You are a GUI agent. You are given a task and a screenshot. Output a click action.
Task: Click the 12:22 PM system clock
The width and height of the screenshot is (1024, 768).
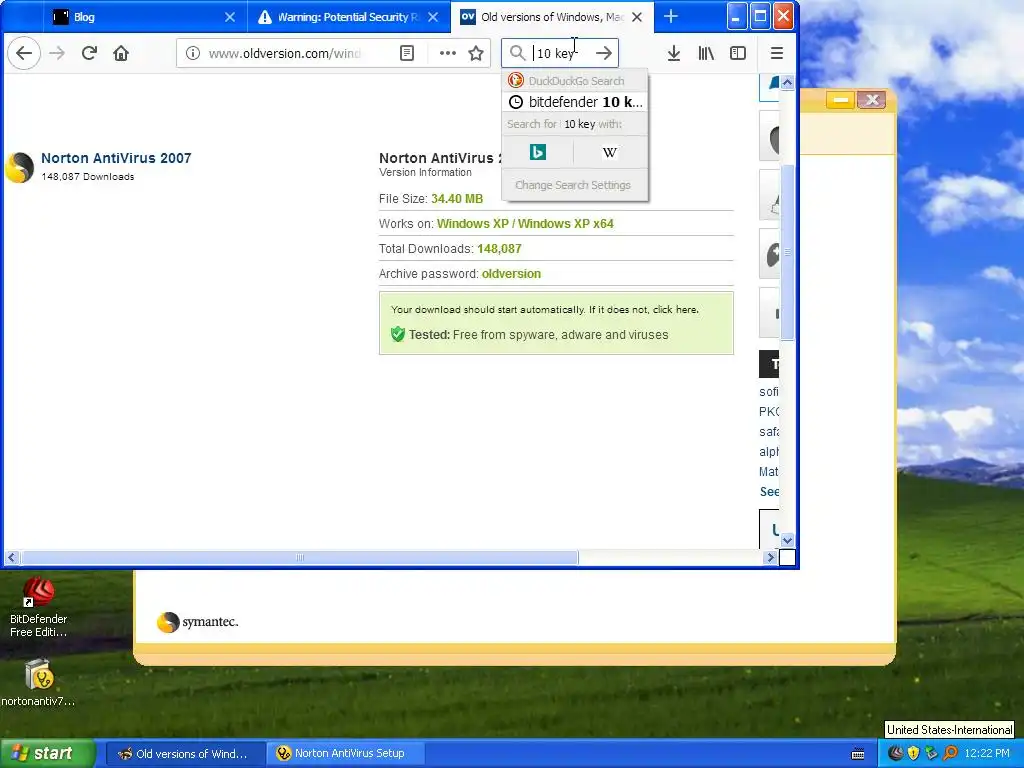coord(987,754)
